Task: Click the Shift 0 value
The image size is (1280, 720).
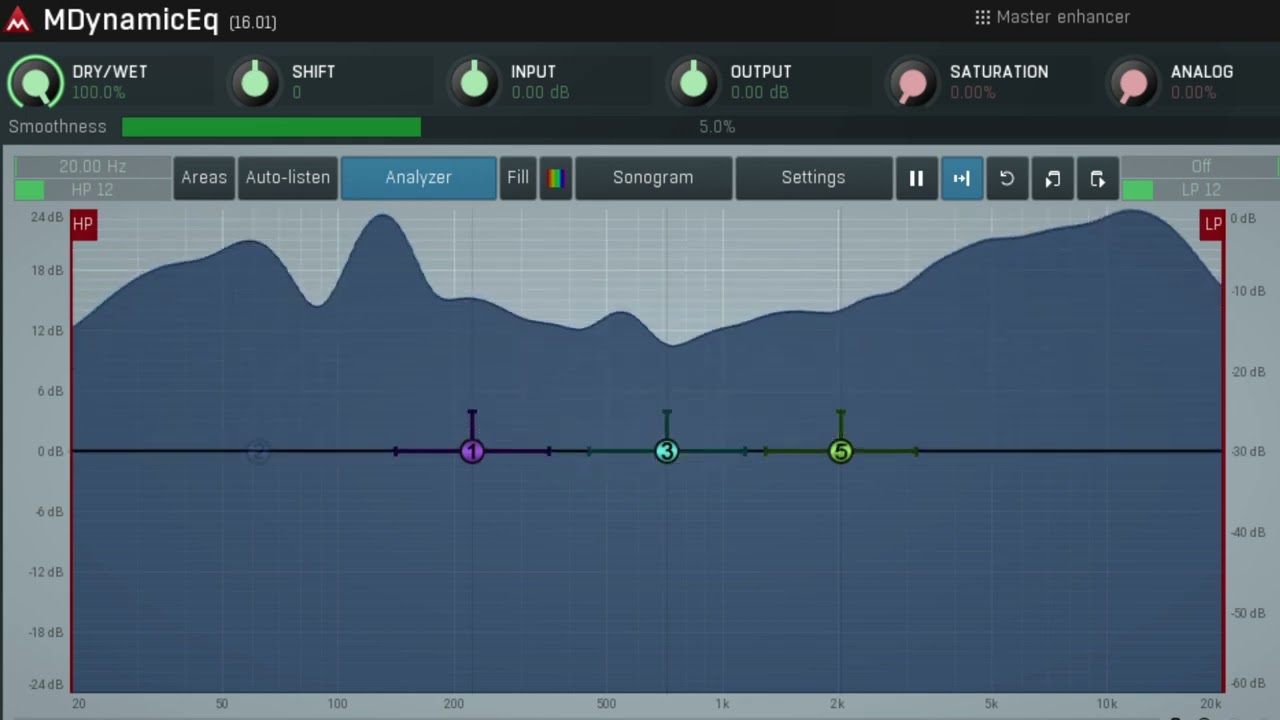Action: [297, 93]
